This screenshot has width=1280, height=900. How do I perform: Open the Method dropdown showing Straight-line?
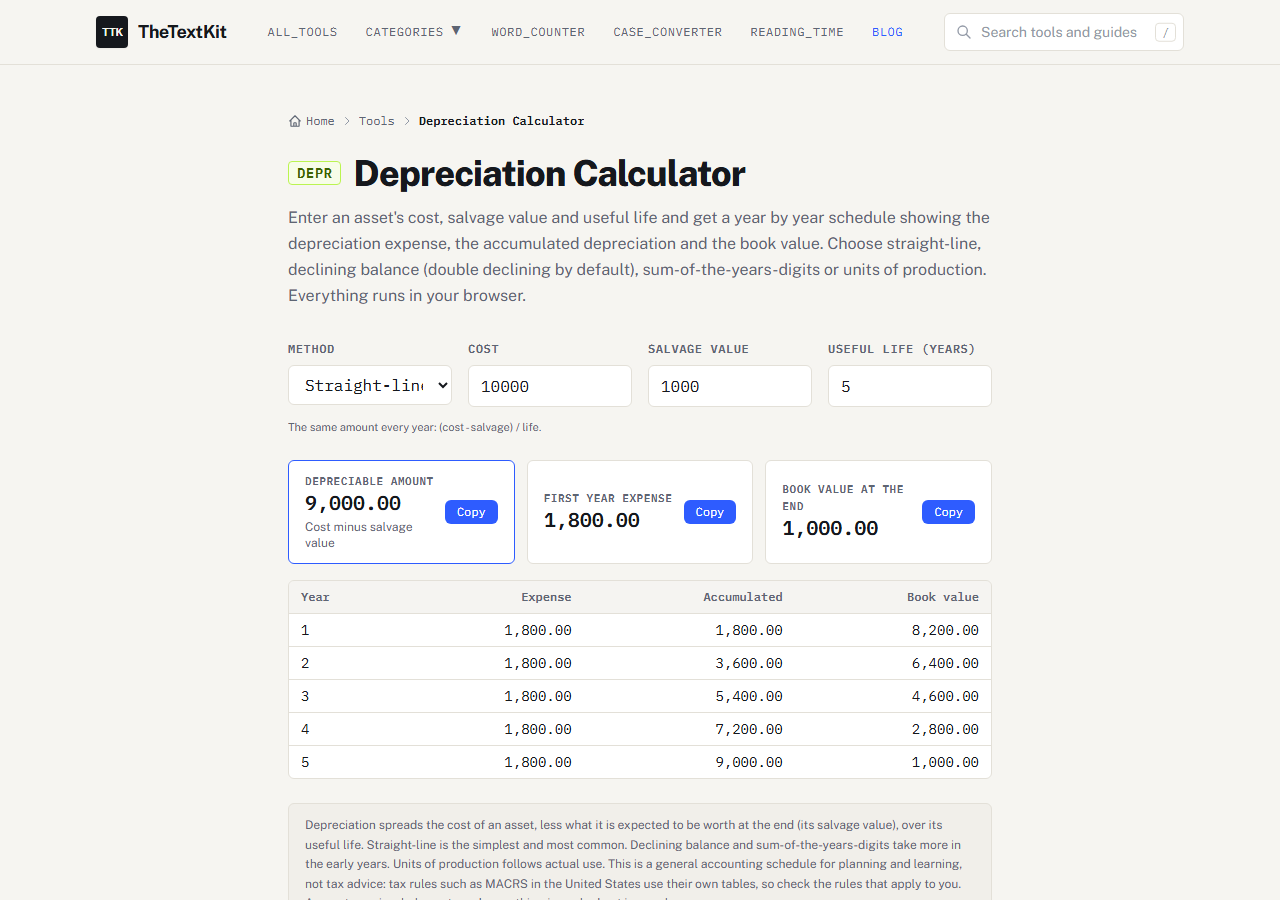point(370,385)
